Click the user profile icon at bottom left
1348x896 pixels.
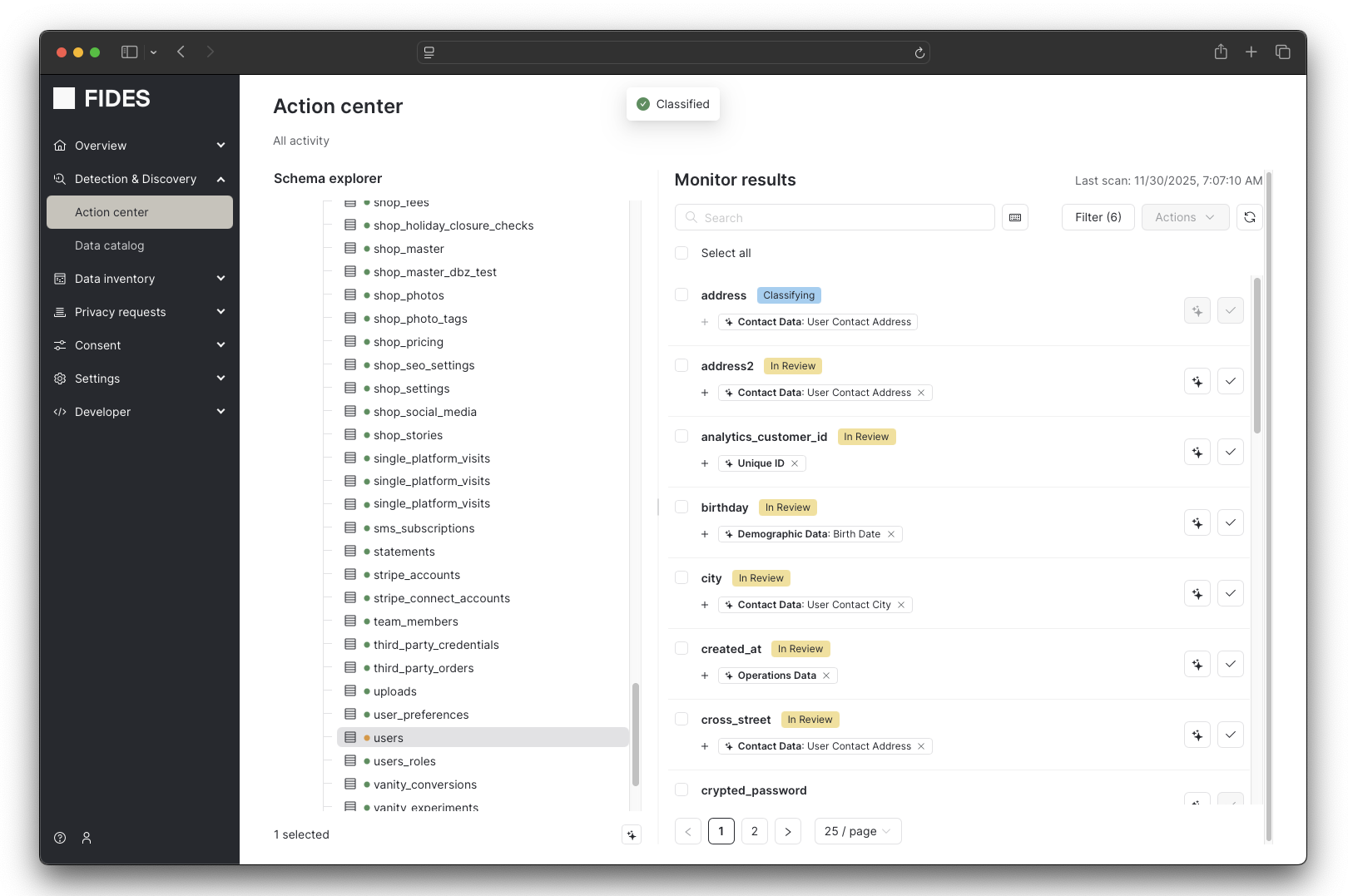pyautogui.click(x=86, y=838)
